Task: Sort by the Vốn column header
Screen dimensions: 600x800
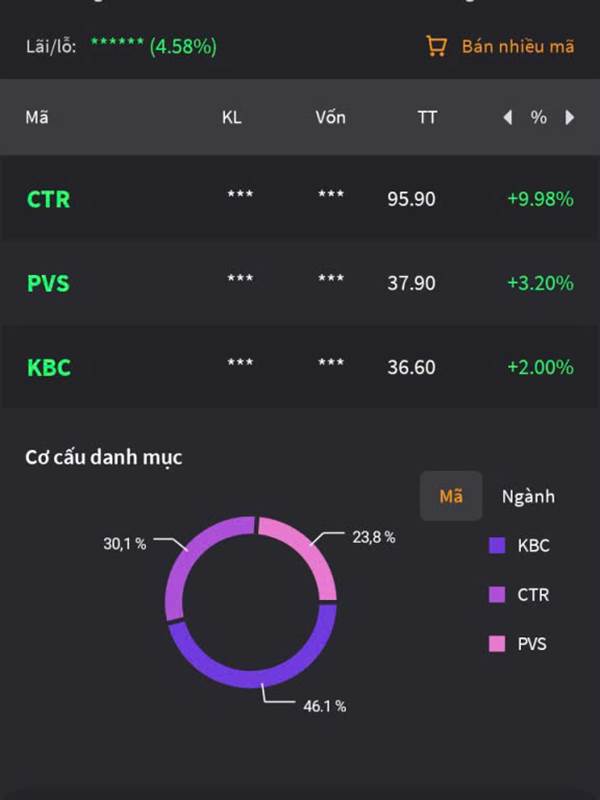Action: pos(330,118)
